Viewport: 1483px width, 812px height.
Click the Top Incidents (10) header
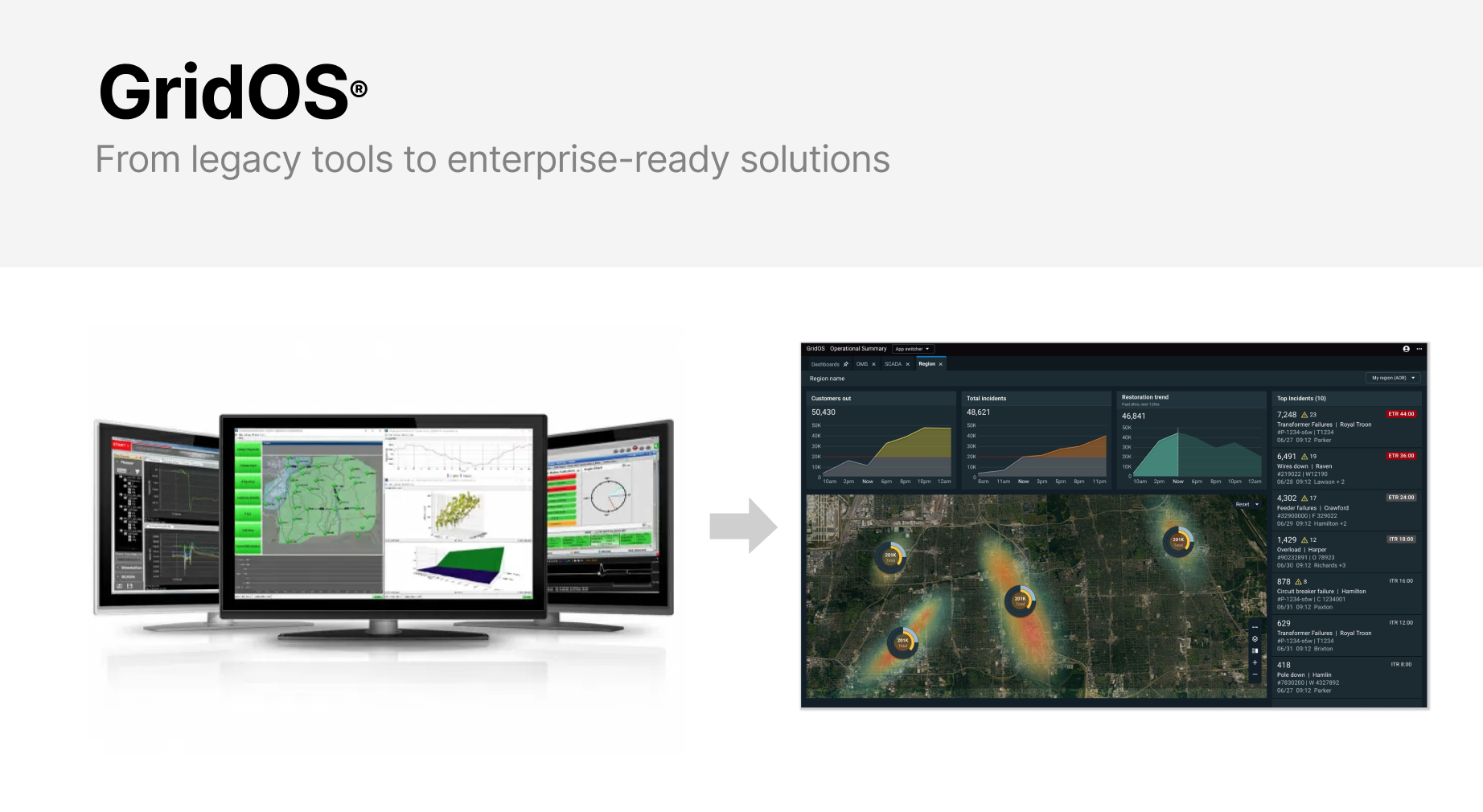click(1301, 399)
